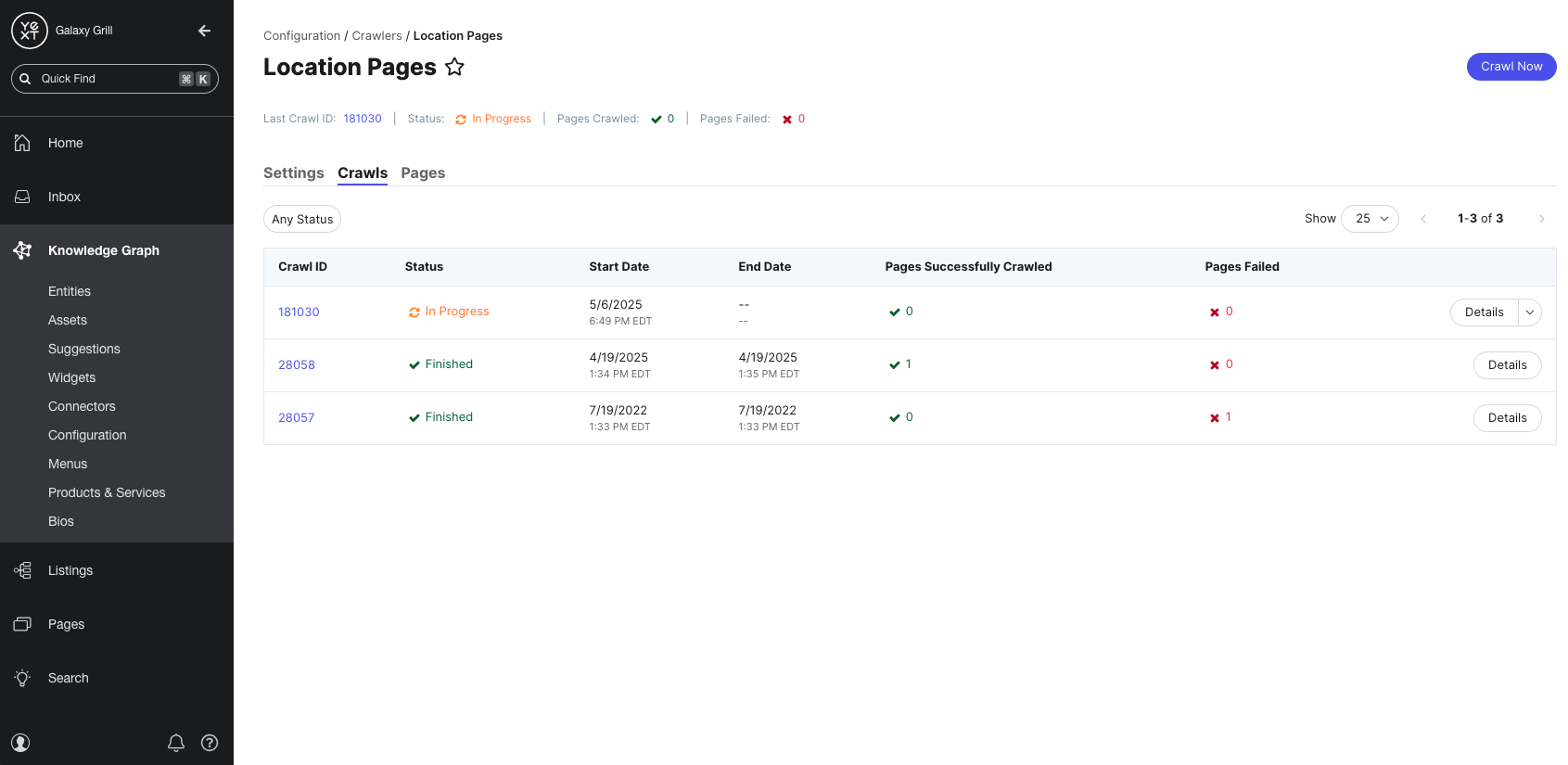
Task: Click the Yext logo icon
Action: pos(30,31)
